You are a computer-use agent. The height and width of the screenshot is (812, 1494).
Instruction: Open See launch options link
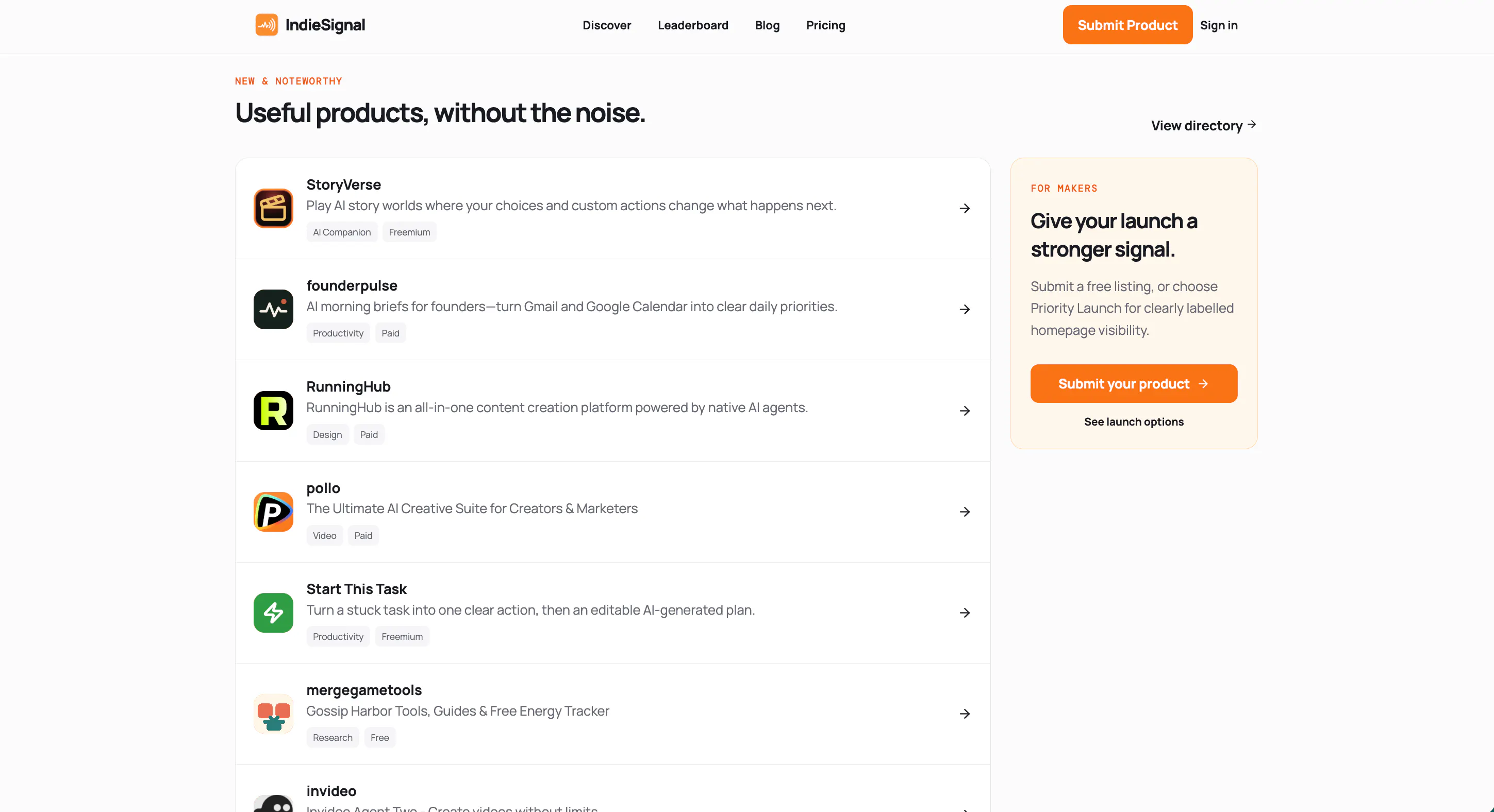pos(1133,422)
